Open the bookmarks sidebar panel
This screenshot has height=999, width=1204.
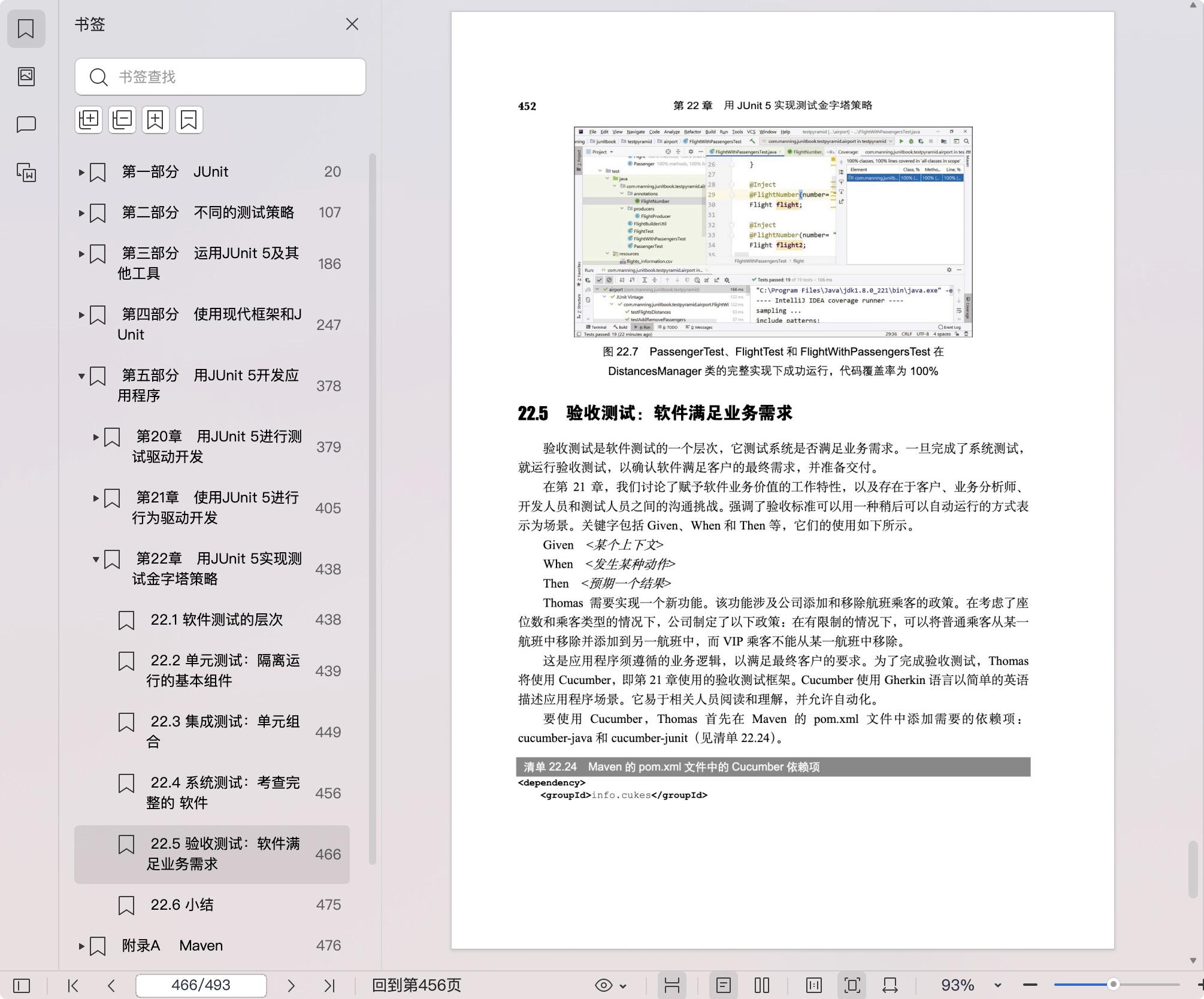[x=26, y=28]
